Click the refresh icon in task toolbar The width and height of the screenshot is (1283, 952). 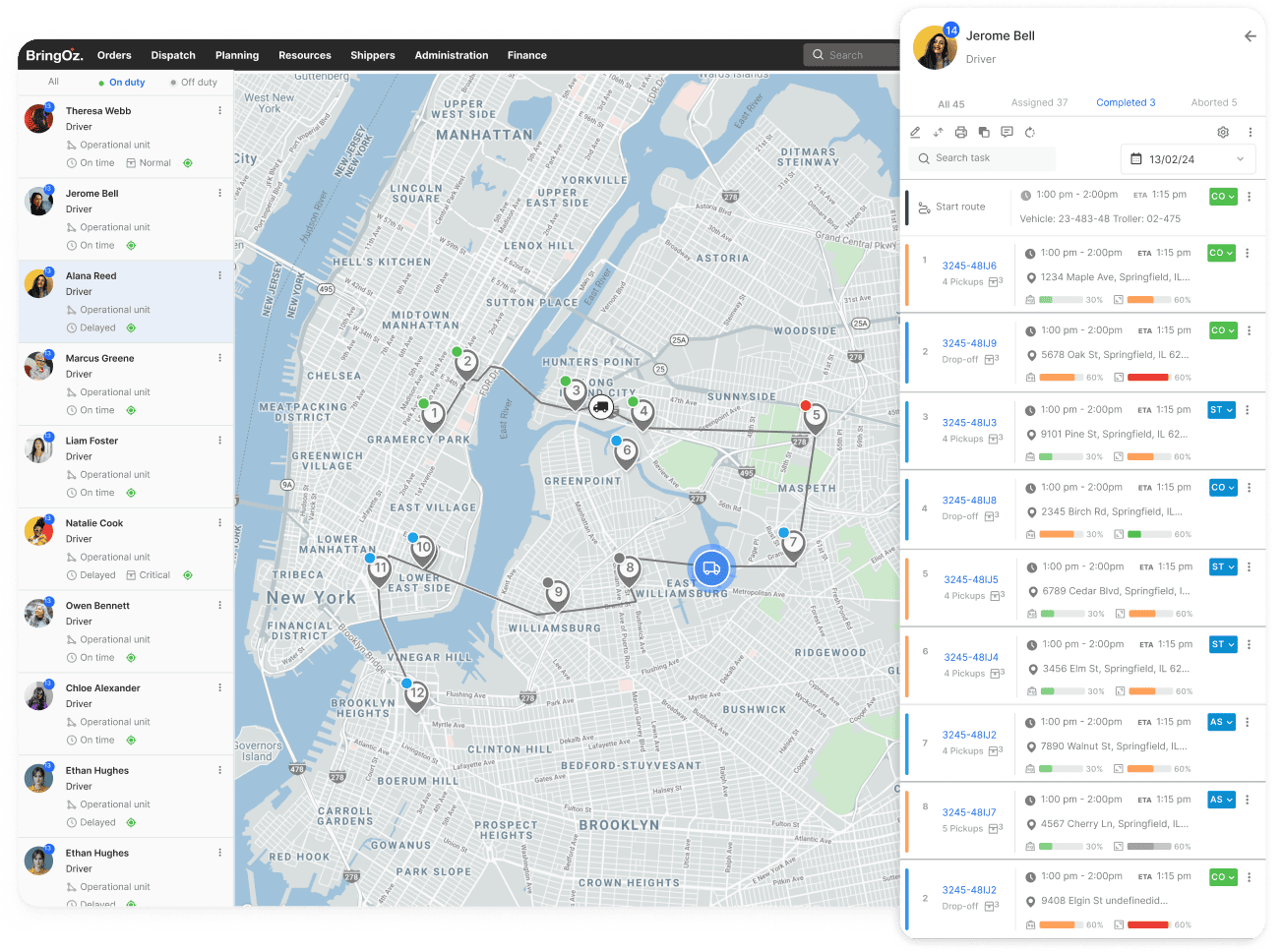(1030, 132)
